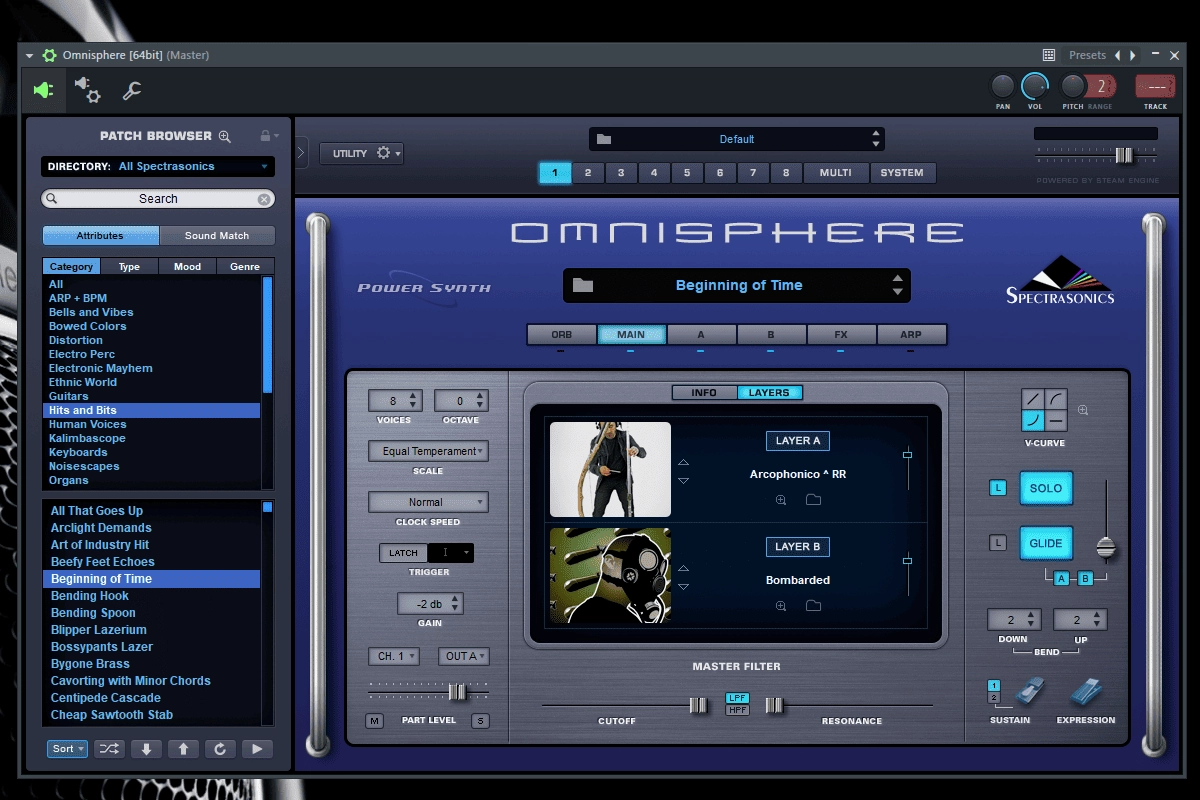Open the INFO tab

click(704, 393)
